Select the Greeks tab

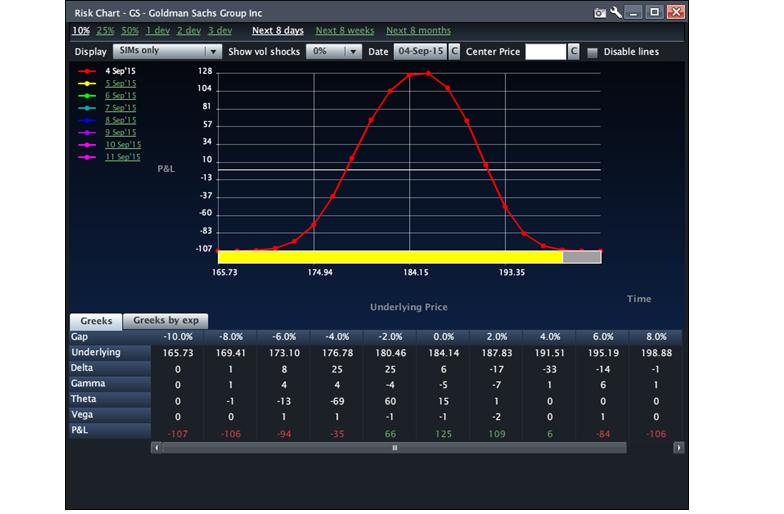point(95,321)
